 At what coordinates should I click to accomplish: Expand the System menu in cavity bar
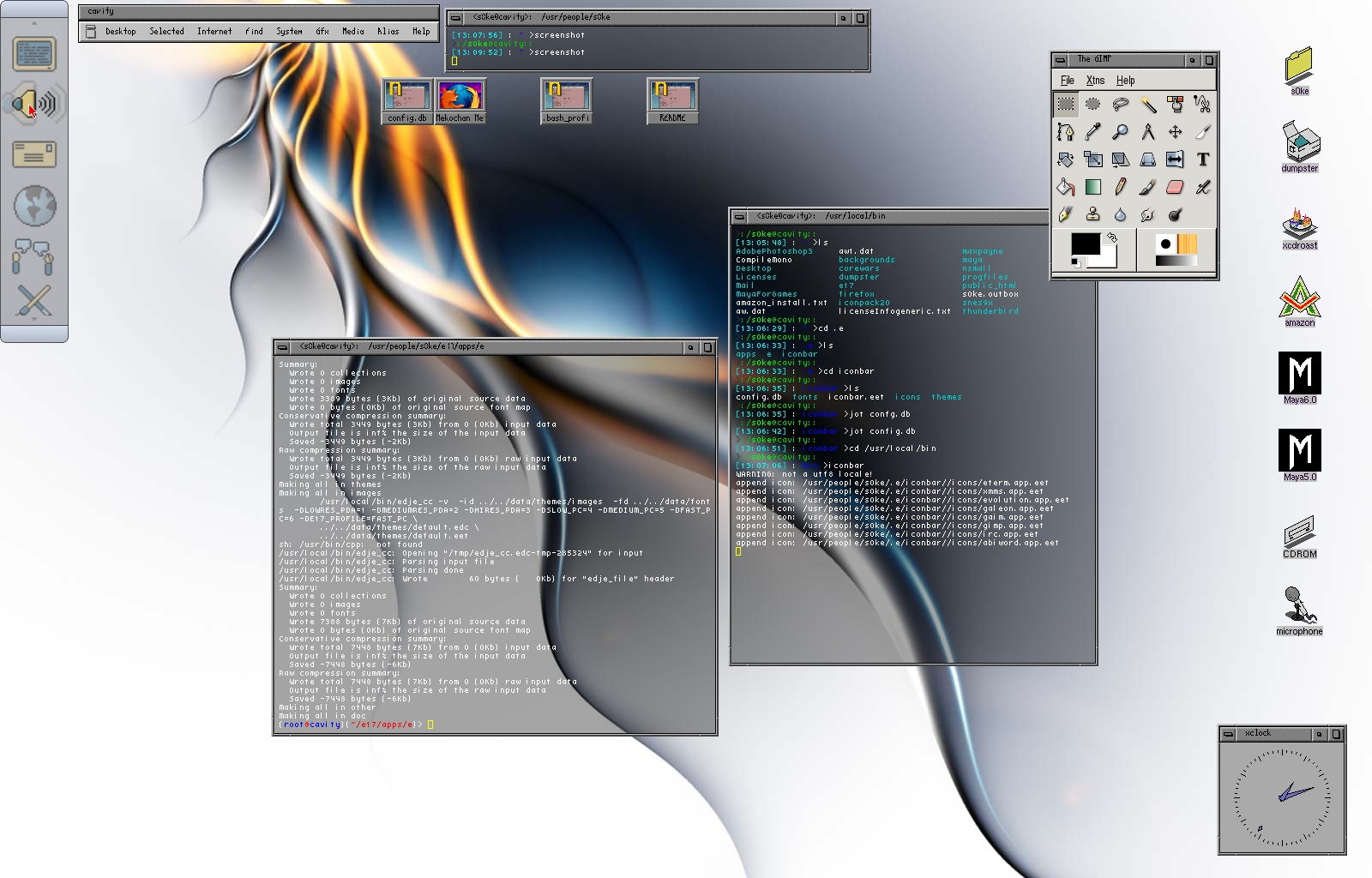coord(288,32)
